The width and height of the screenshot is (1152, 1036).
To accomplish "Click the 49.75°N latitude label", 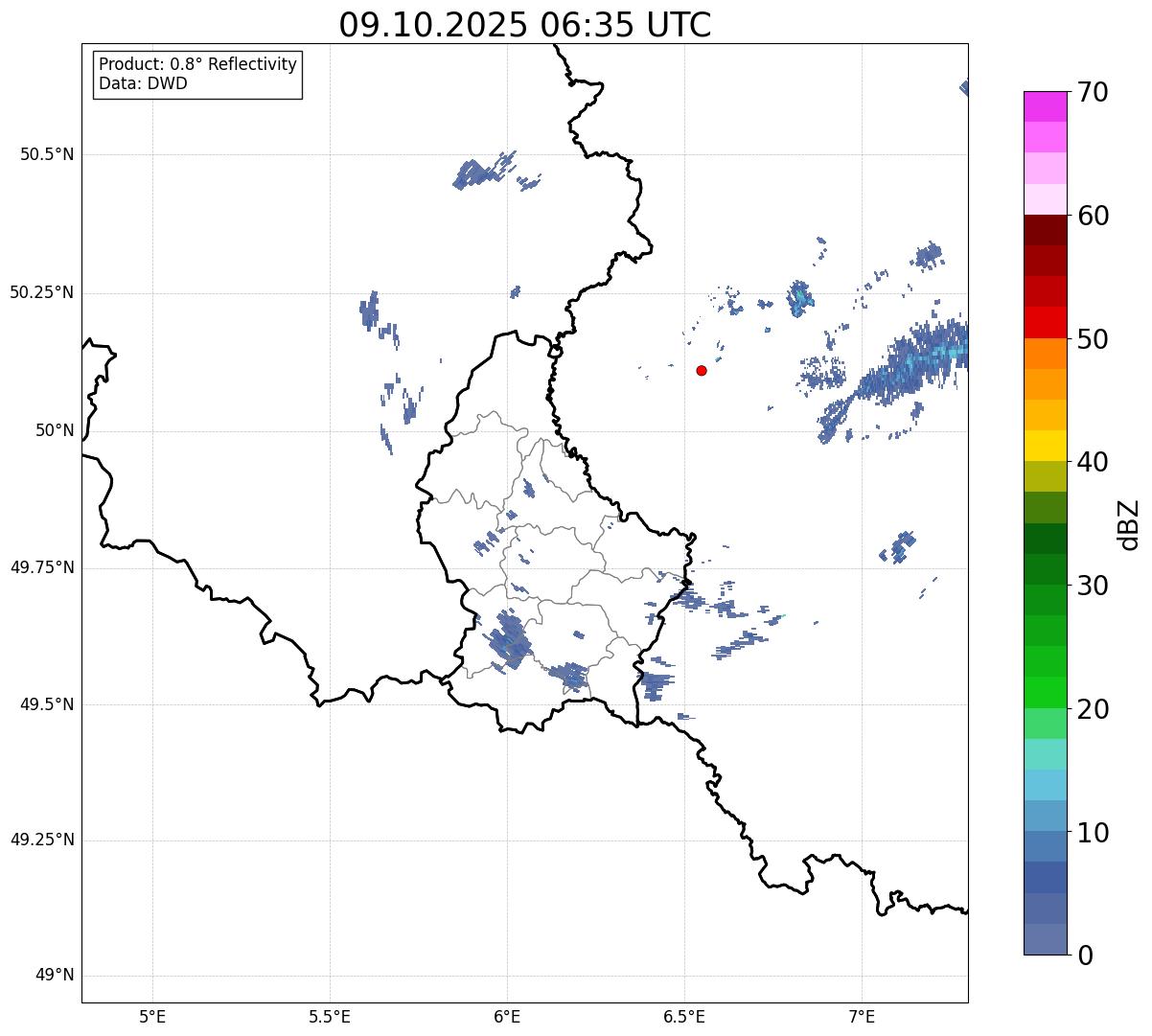I will point(41,567).
